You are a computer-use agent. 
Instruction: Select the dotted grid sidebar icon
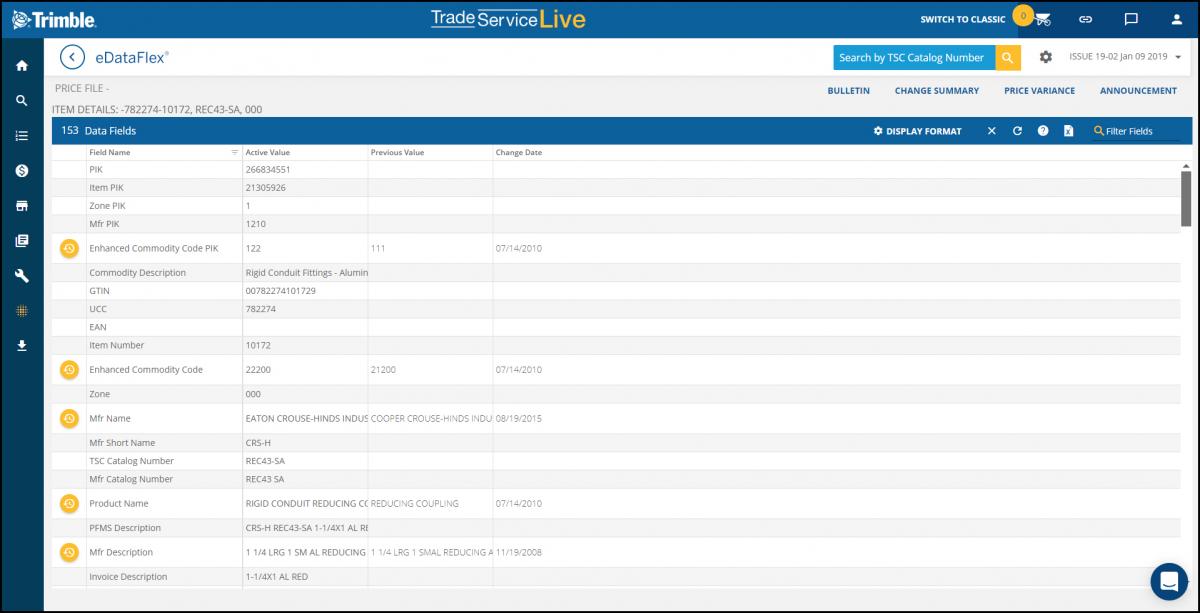(22, 311)
